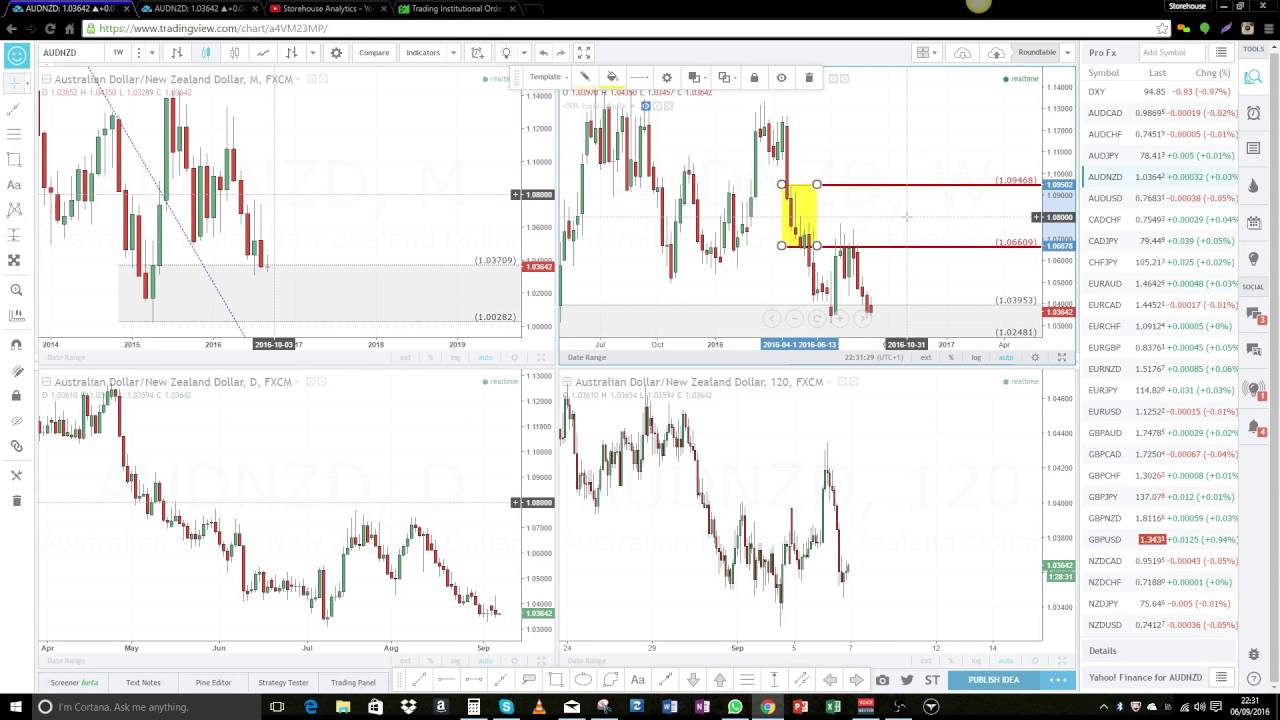
Task: Toggle lock-all-drawings padlock in left sidebar
Action: 14,395
